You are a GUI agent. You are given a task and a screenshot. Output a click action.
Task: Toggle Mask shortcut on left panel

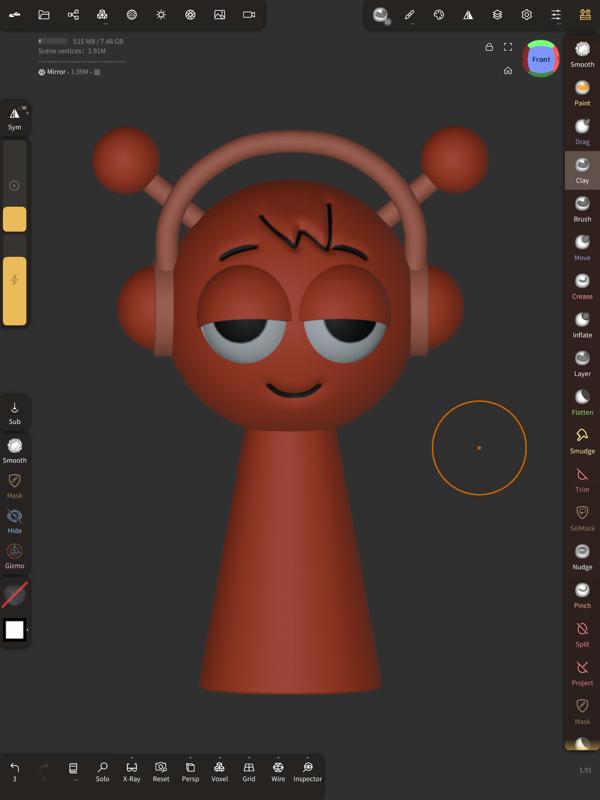(x=15, y=486)
